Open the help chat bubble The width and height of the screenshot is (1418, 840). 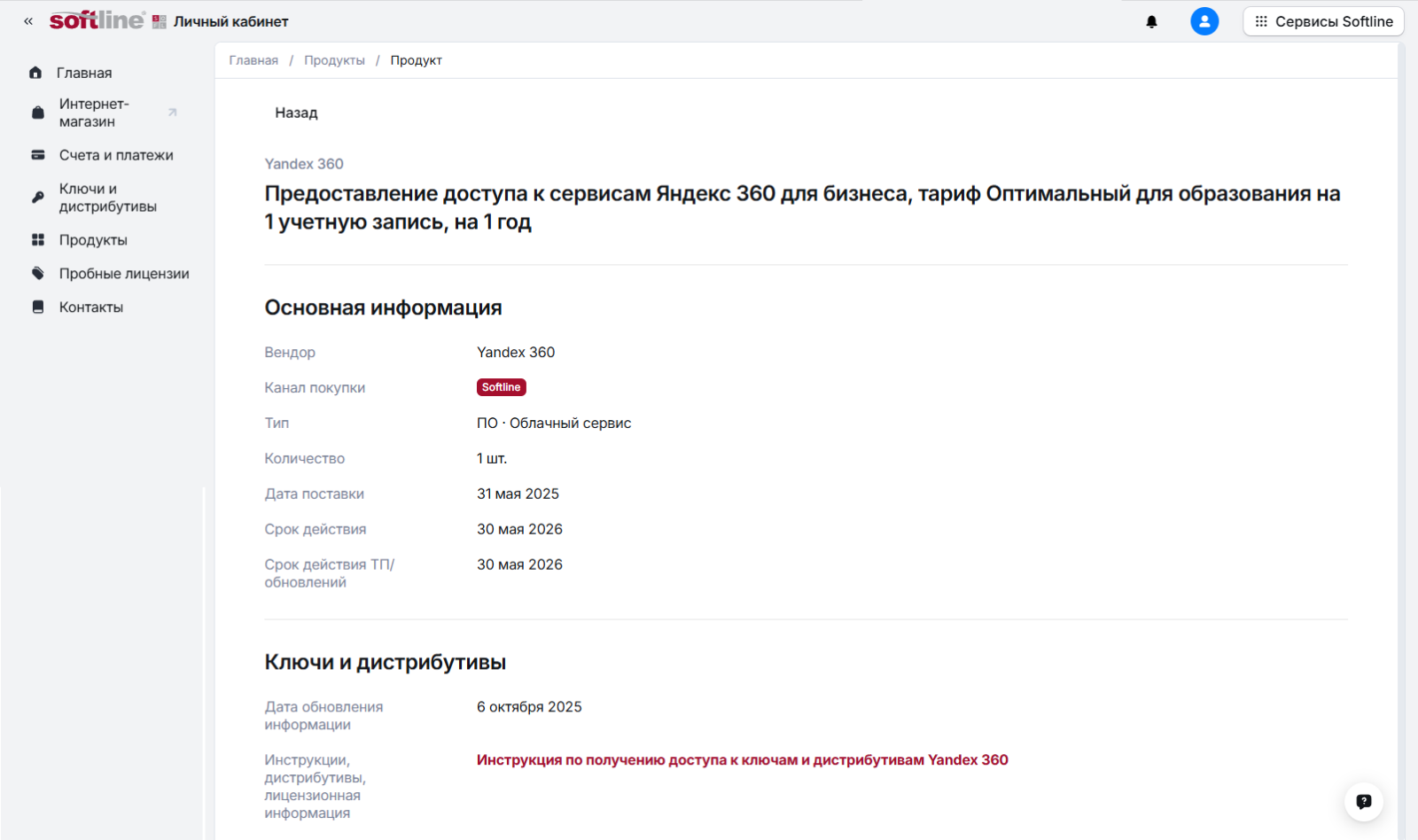(x=1363, y=801)
